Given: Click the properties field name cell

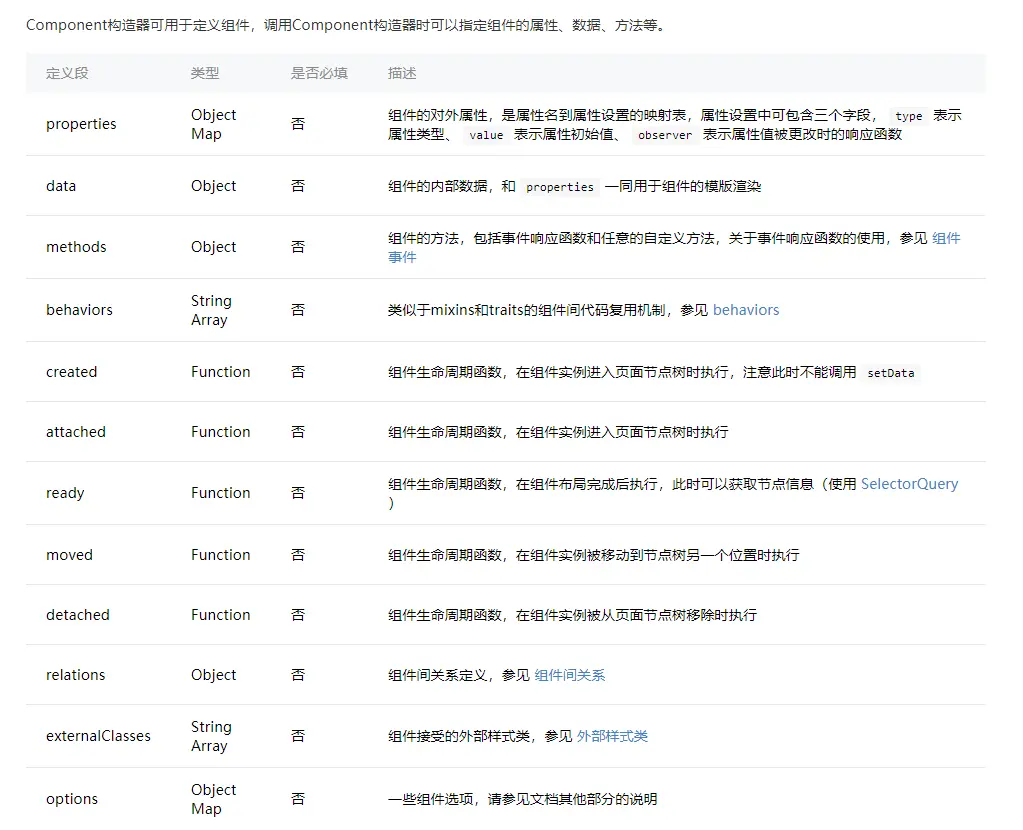Looking at the screenshot, I should tap(81, 124).
